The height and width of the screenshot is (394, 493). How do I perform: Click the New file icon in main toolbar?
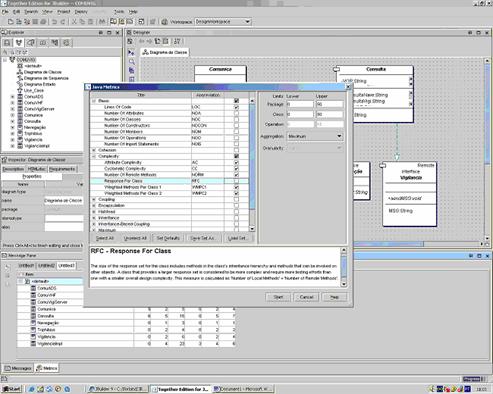(x=10, y=22)
